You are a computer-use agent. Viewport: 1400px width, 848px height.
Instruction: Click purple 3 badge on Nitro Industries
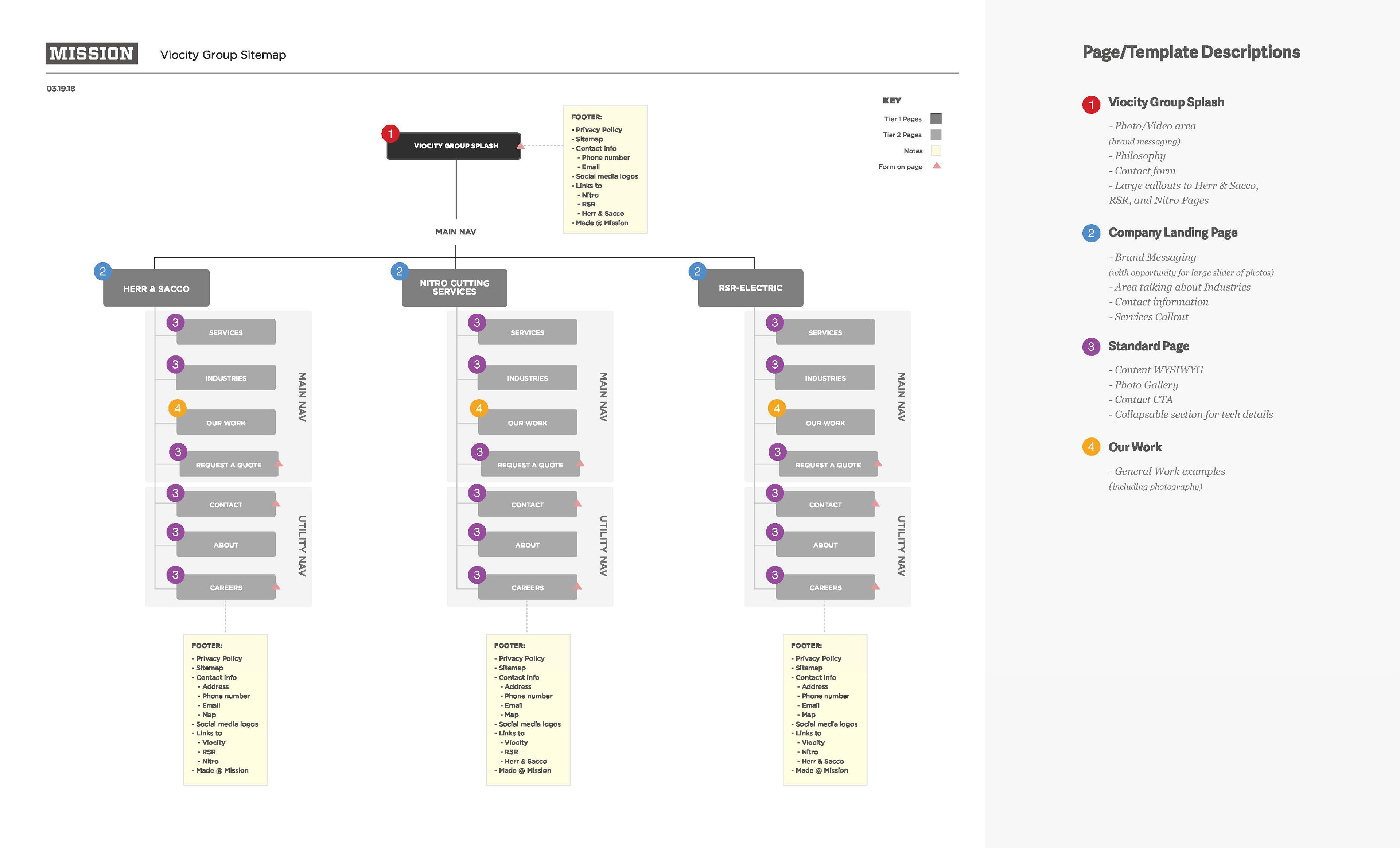click(477, 364)
